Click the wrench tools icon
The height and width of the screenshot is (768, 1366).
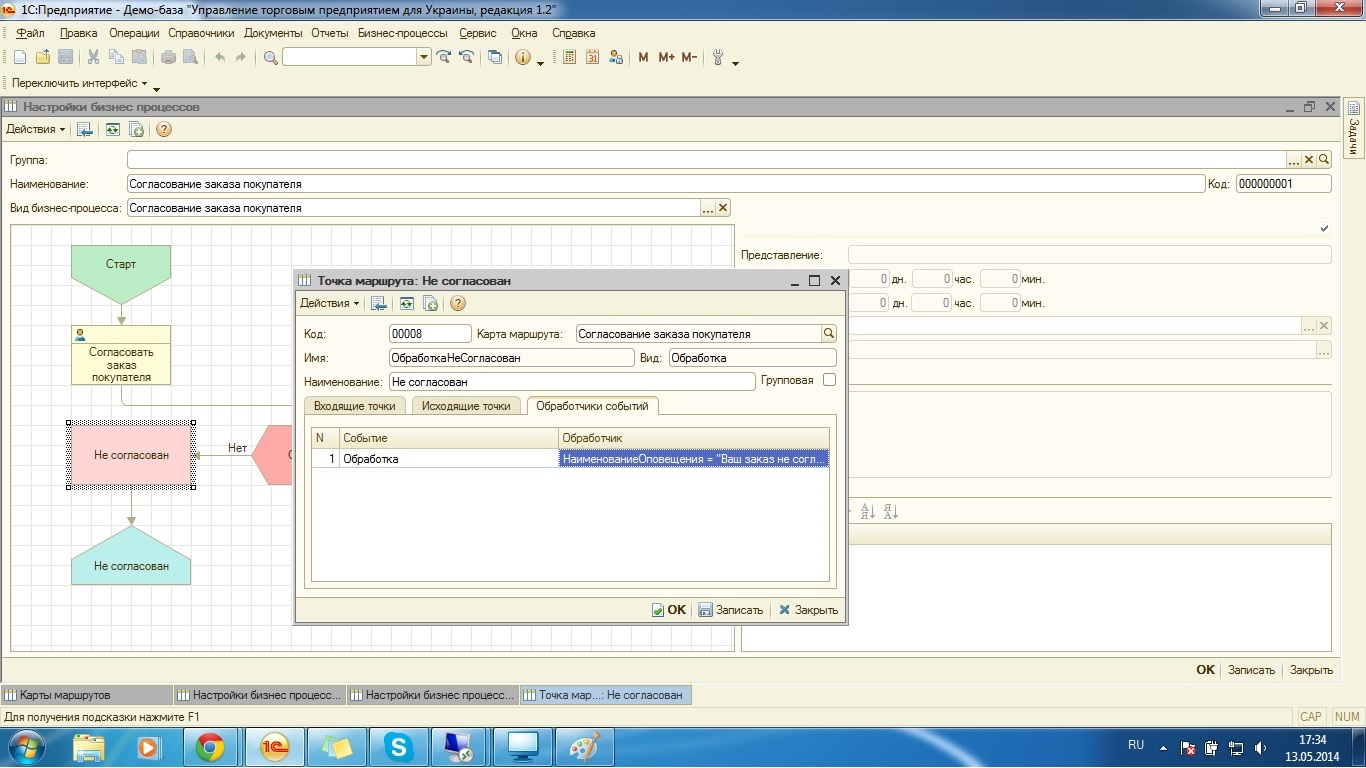click(718, 57)
